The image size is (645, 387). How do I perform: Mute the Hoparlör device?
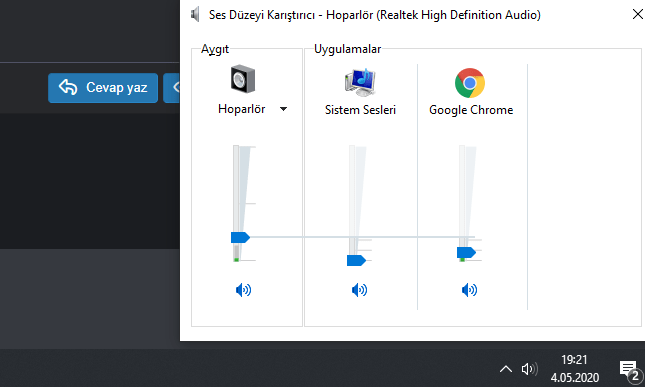243,290
